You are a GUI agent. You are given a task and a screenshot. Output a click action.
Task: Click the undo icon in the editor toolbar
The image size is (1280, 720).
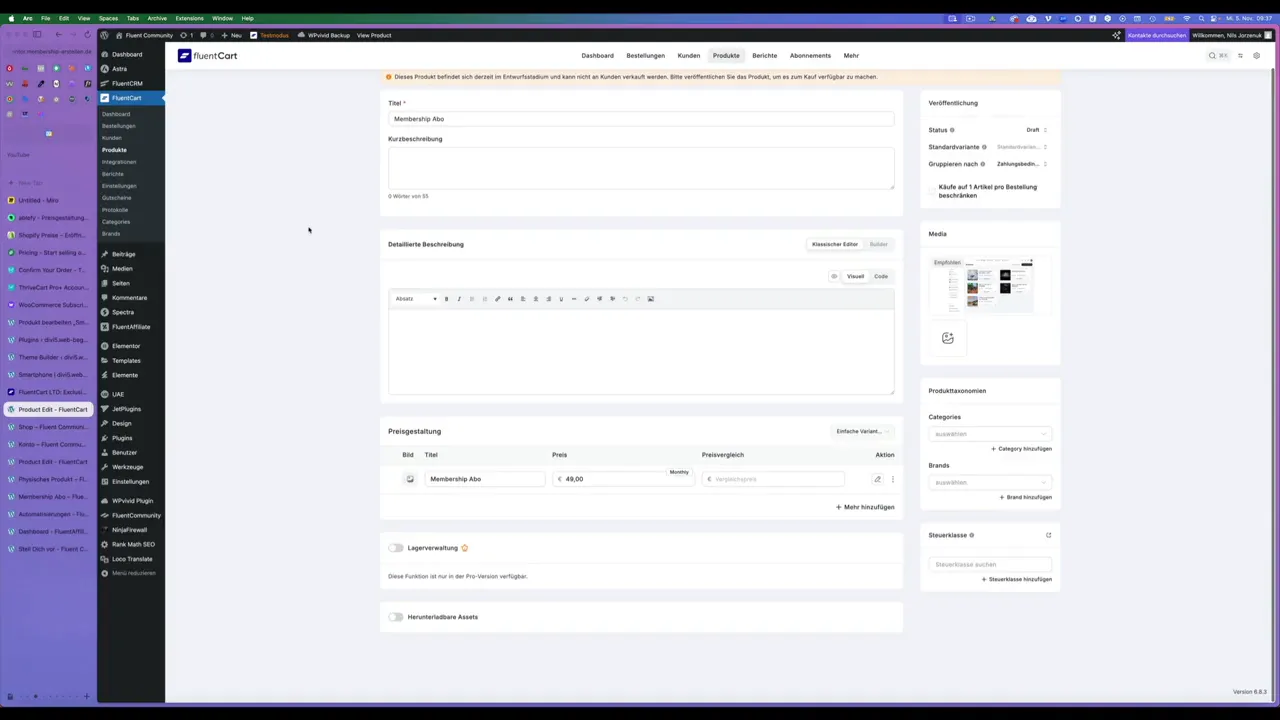tap(624, 298)
